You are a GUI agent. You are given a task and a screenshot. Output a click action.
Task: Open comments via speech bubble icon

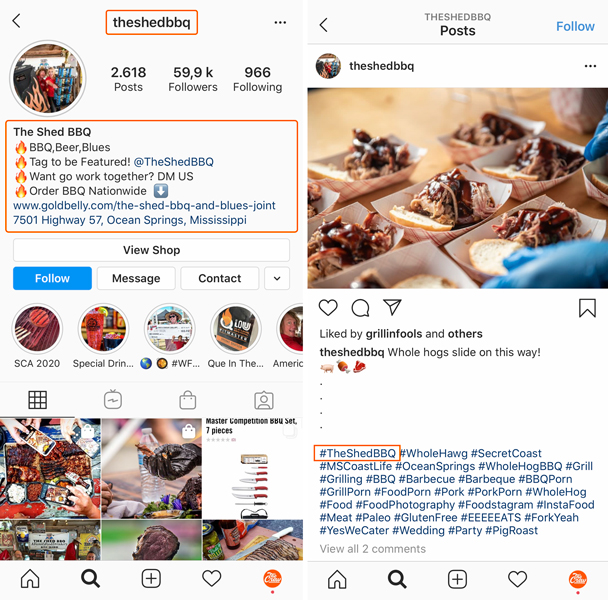[360, 308]
